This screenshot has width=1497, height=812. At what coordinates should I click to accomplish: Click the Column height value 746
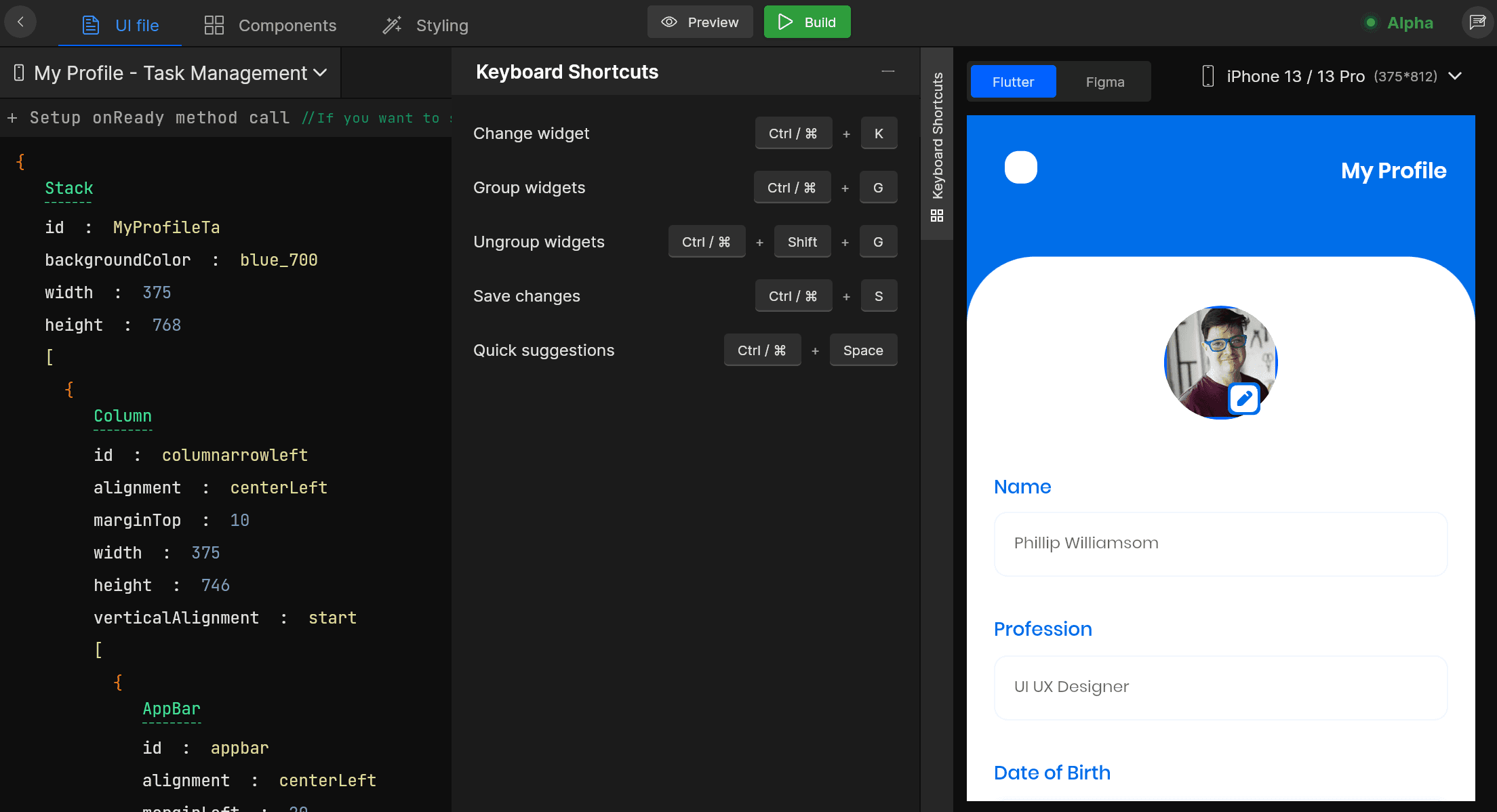pos(215,585)
